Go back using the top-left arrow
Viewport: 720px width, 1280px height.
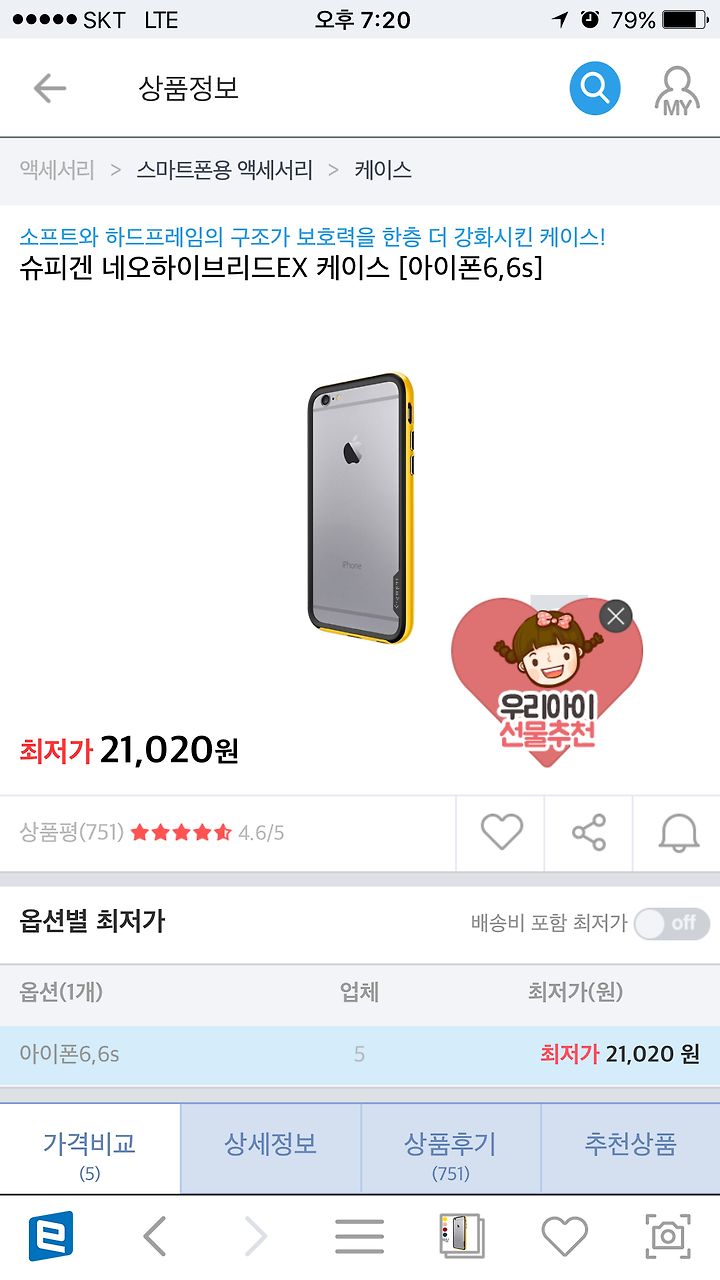coord(49,88)
